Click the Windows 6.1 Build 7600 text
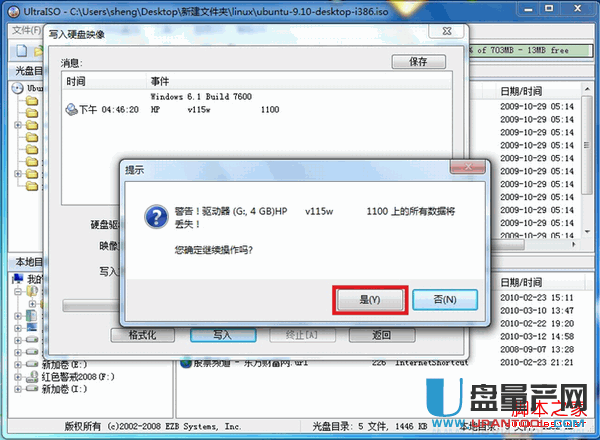Viewport: 600px width, 440px height. click(x=201, y=96)
